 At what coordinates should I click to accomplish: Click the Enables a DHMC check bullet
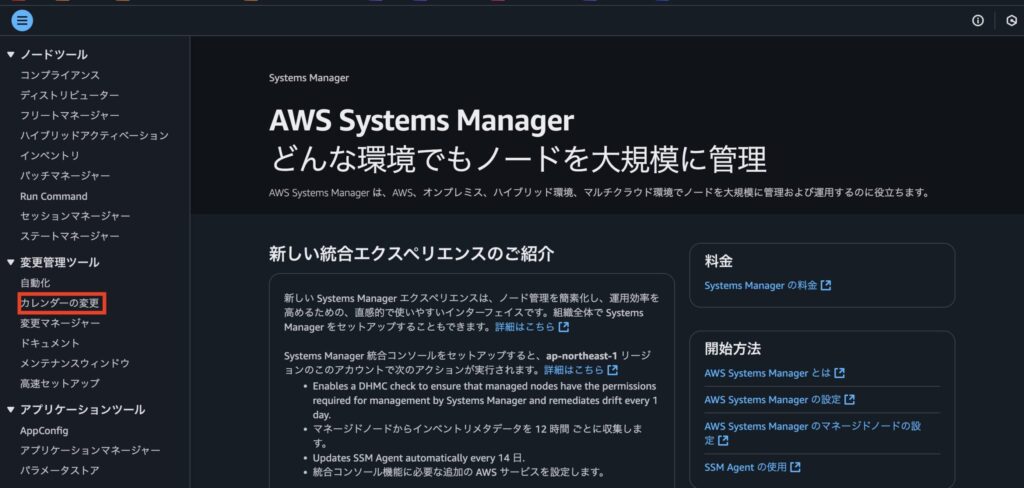pos(485,400)
